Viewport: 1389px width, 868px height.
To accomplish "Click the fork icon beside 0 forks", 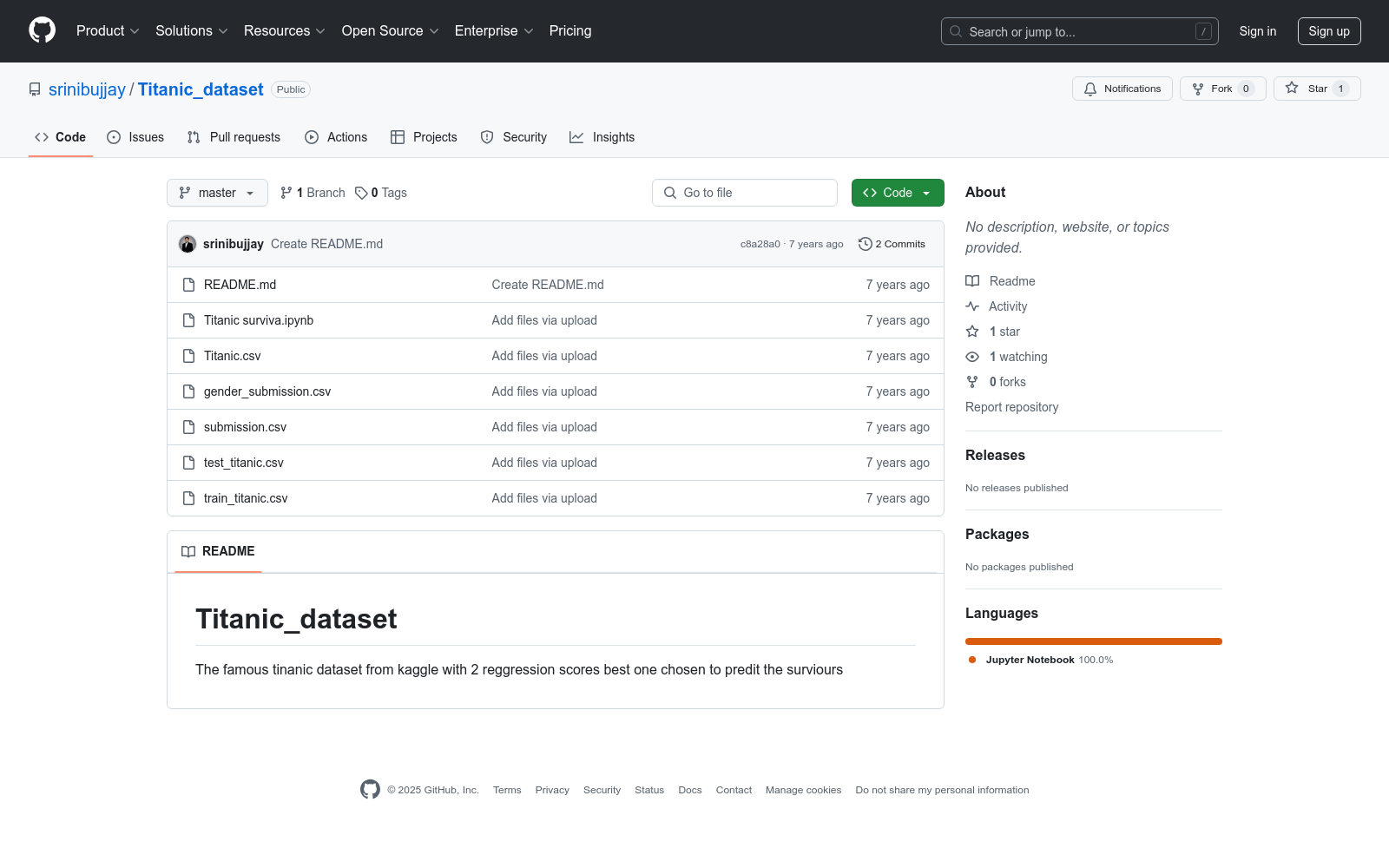I will pyautogui.click(x=972, y=382).
